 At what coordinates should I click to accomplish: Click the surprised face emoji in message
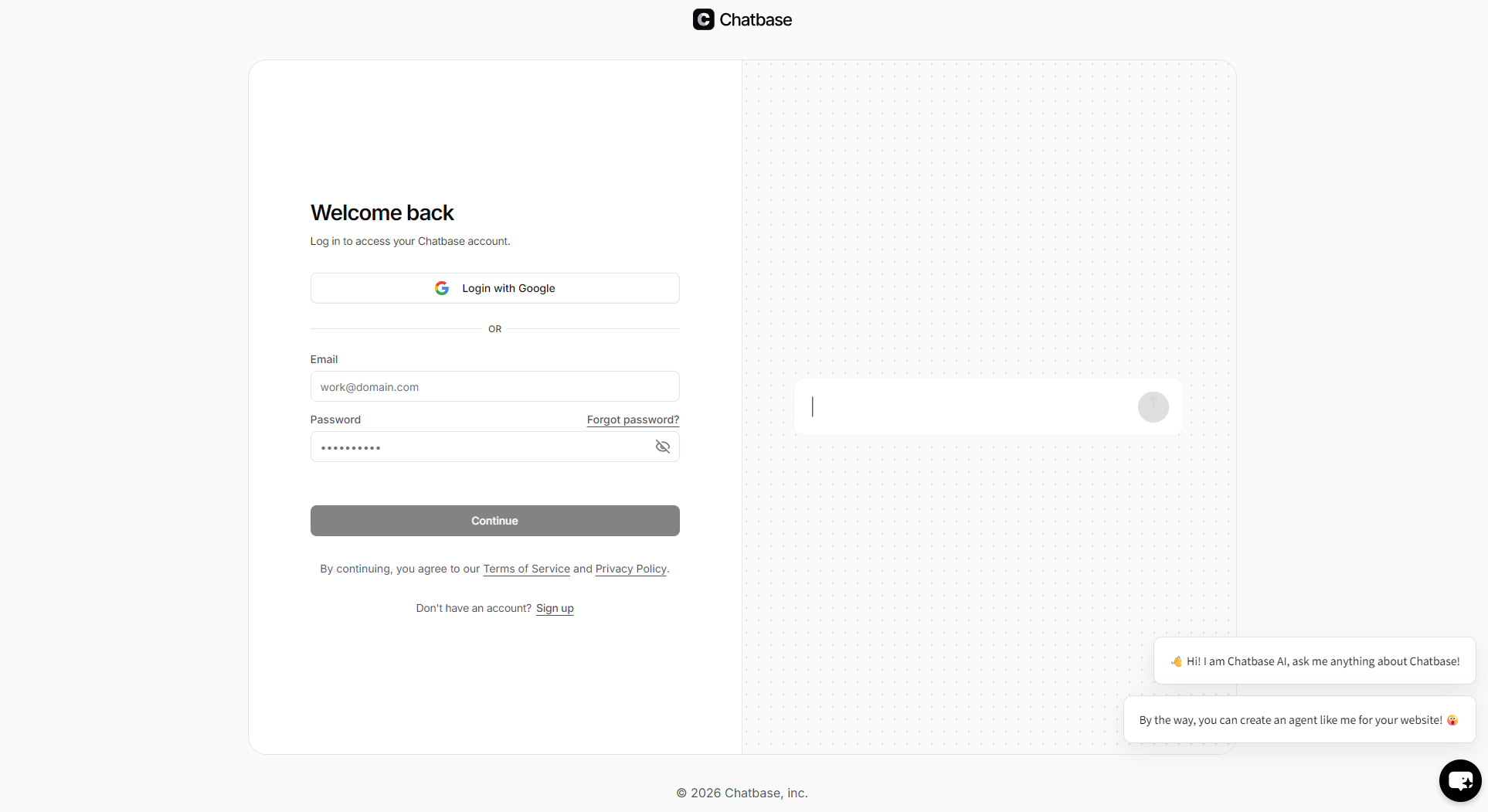1452,720
